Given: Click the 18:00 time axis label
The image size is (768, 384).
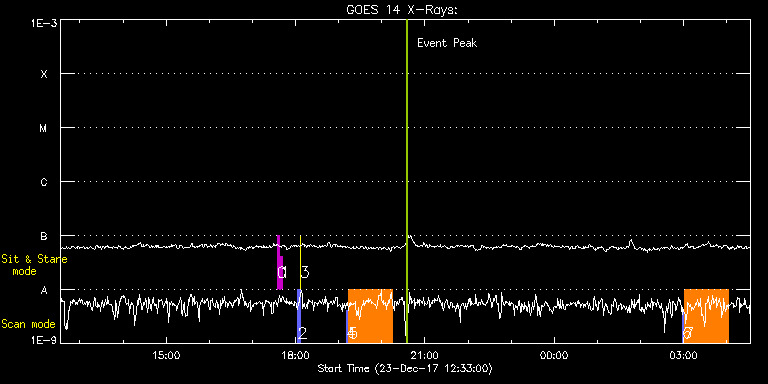Looking at the screenshot, I should coord(295,355).
